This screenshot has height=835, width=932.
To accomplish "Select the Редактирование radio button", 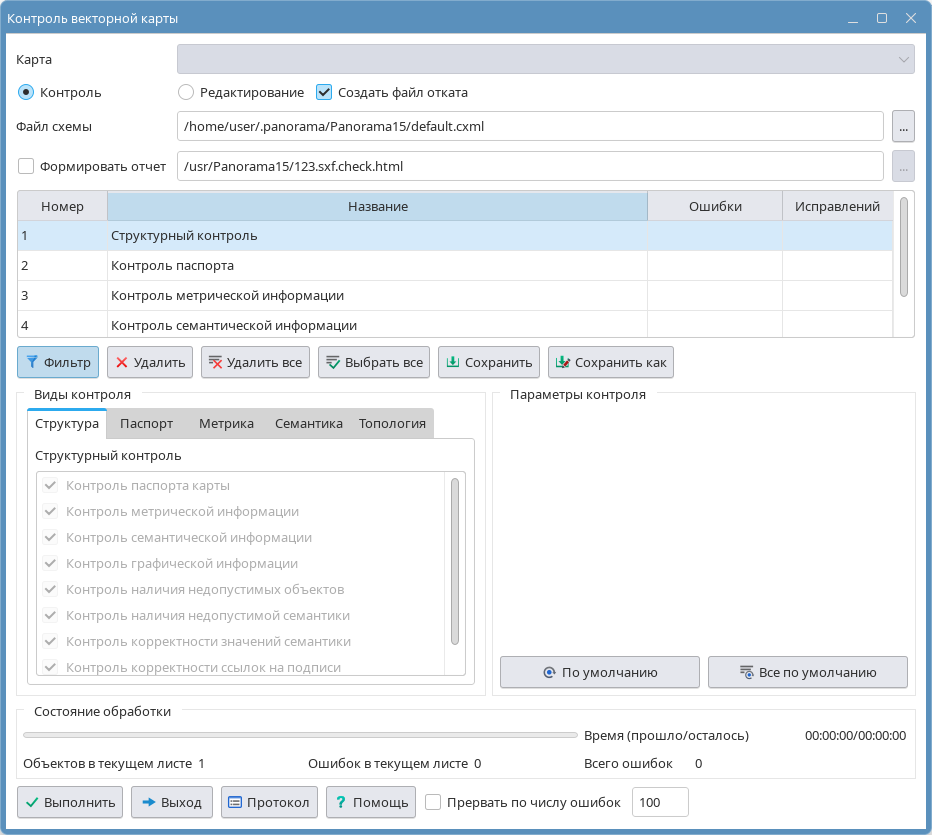I will [186, 92].
